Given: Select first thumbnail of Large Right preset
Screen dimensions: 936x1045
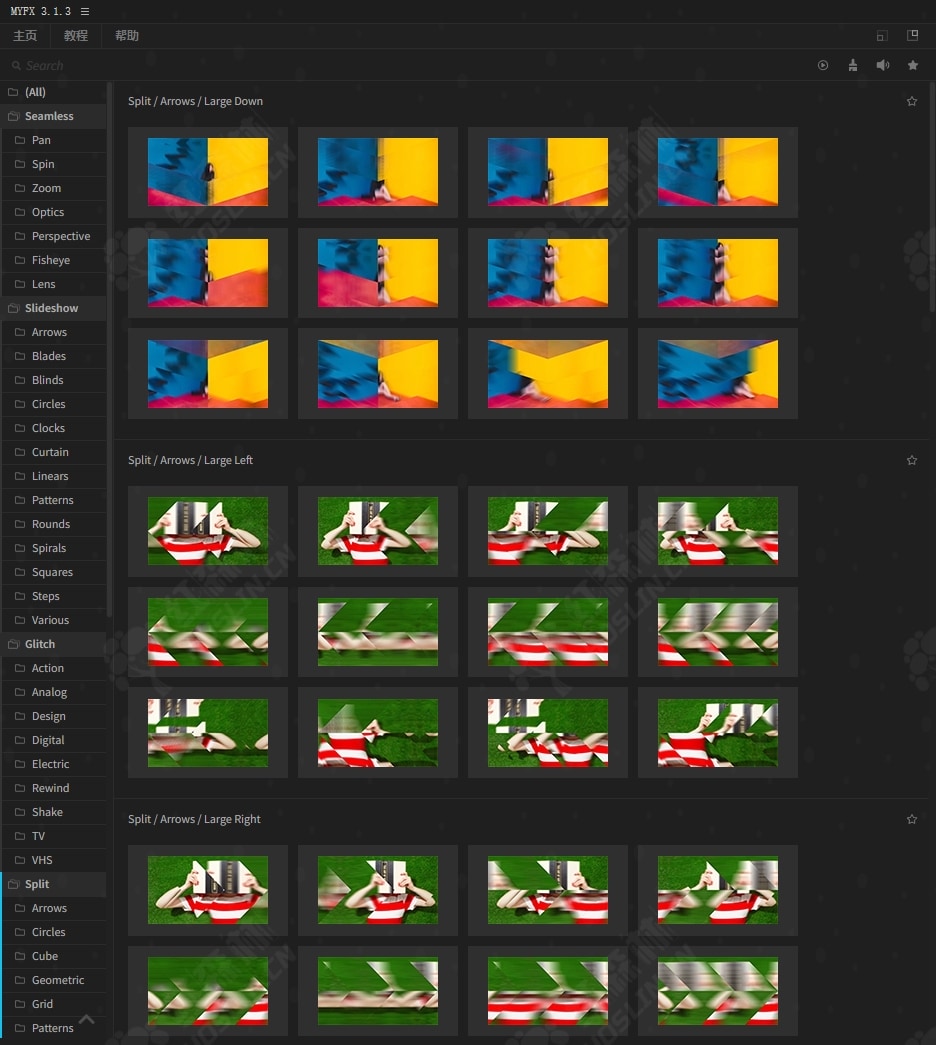Looking at the screenshot, I should click(208, 890).
